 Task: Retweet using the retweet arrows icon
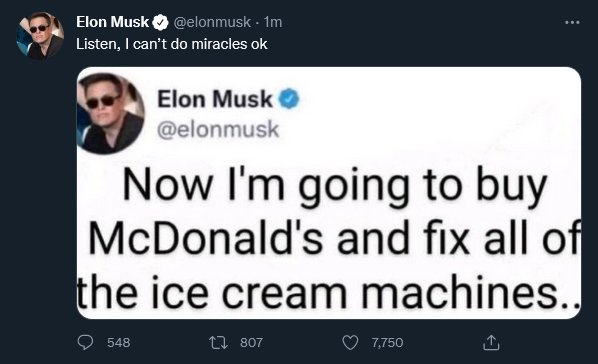click(x=219, y=342)
